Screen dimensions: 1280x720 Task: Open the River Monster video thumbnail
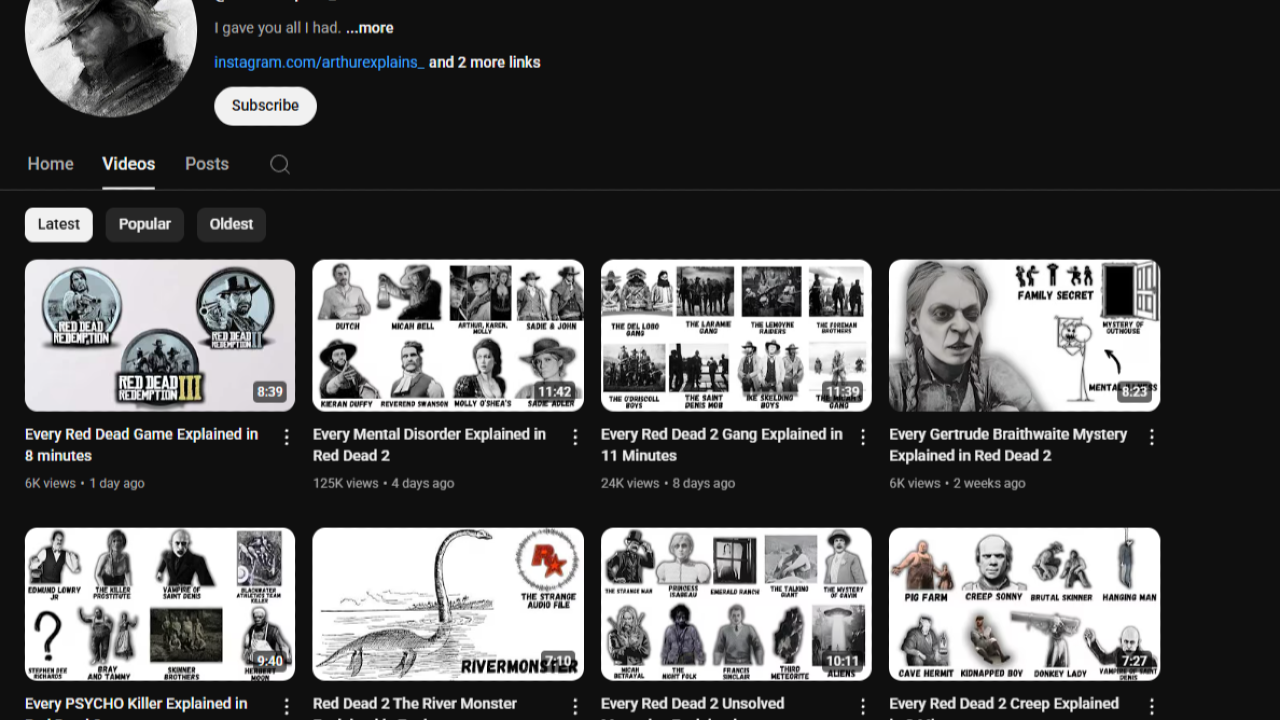point(447,604)
